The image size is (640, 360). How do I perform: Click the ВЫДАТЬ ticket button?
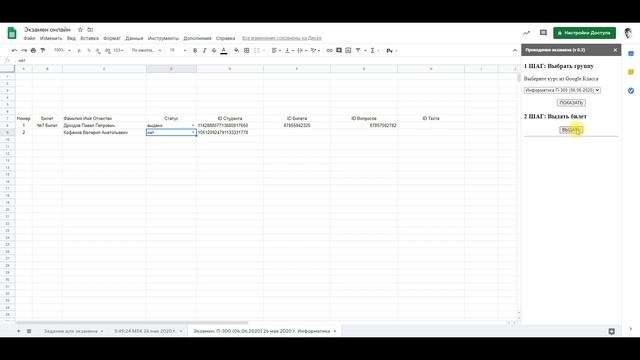pos(571,130)
